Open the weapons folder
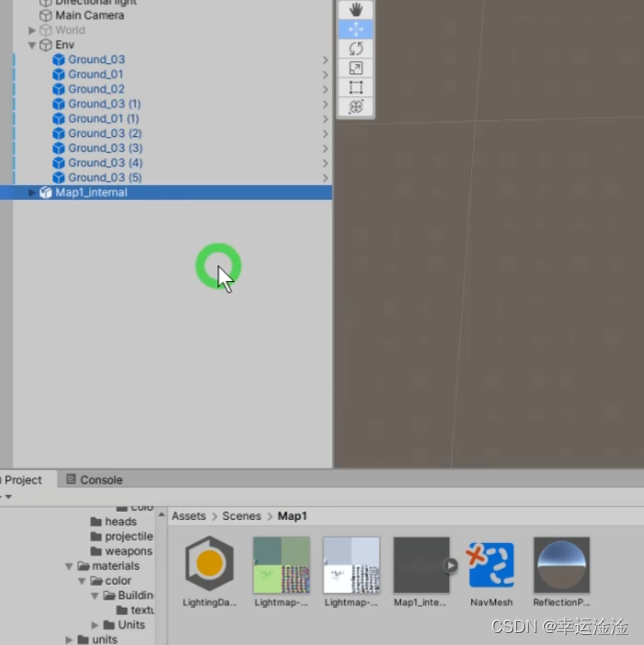Screen dimensions: 644x645 pyautogui.click(x=121, y=551)
